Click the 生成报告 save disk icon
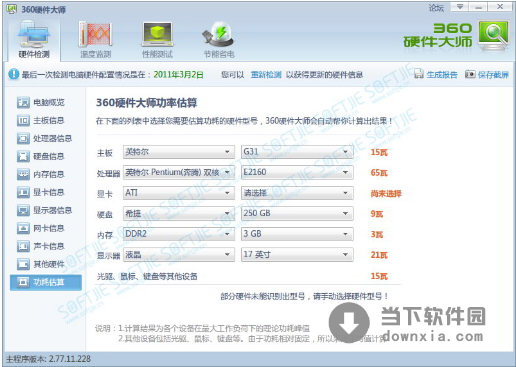This screenshot has height=367, width=516. pyautogui.click(x=419, y=74)
